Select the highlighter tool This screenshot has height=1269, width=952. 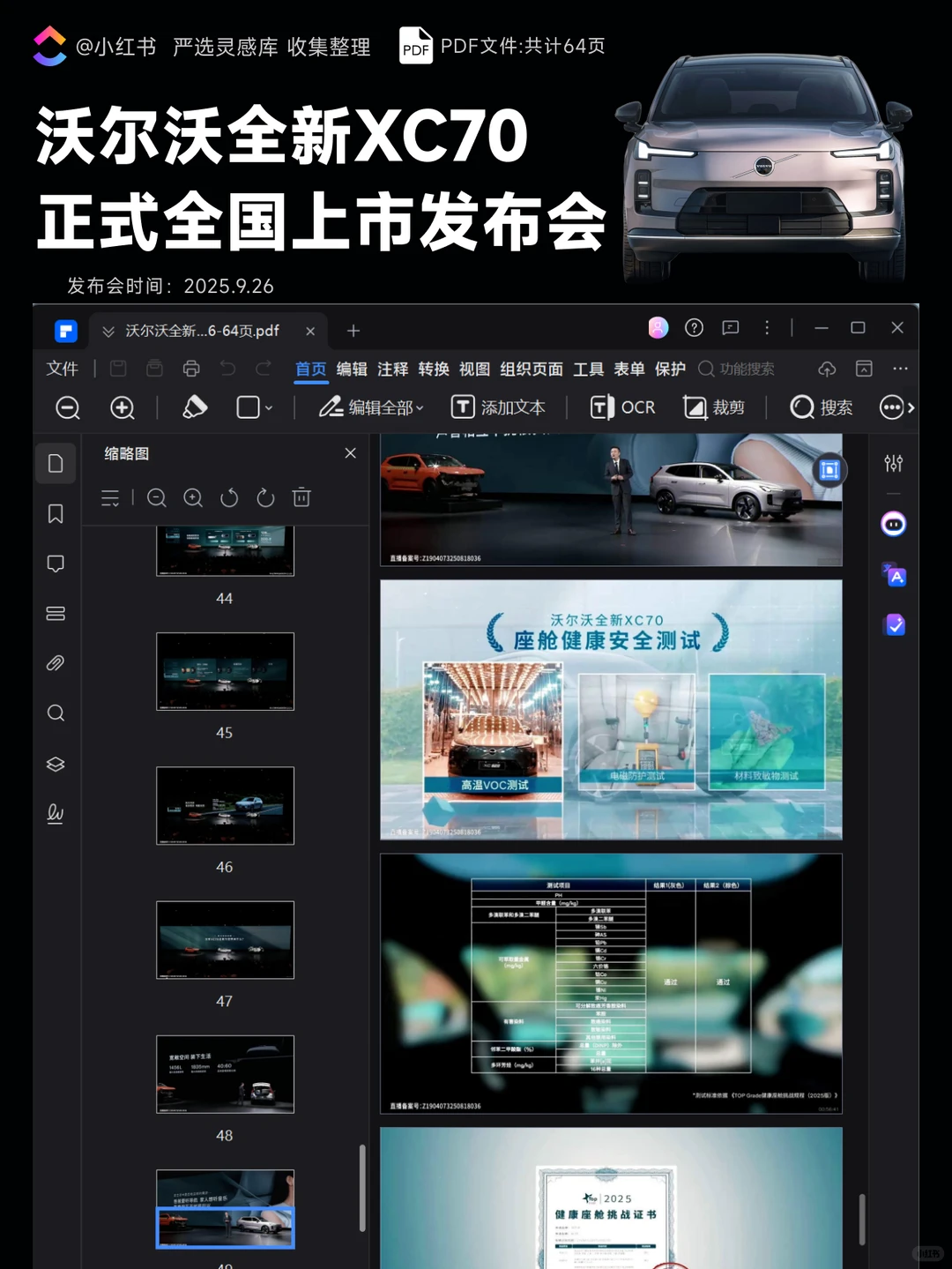(194, 407)
